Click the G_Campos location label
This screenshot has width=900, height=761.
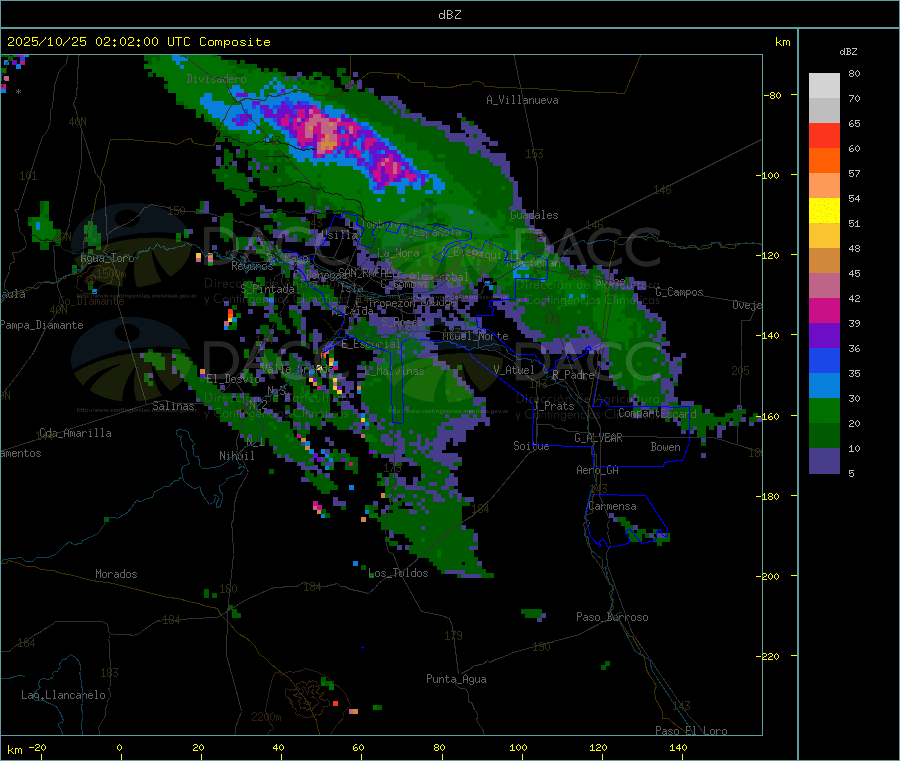(x=680, y=292)
